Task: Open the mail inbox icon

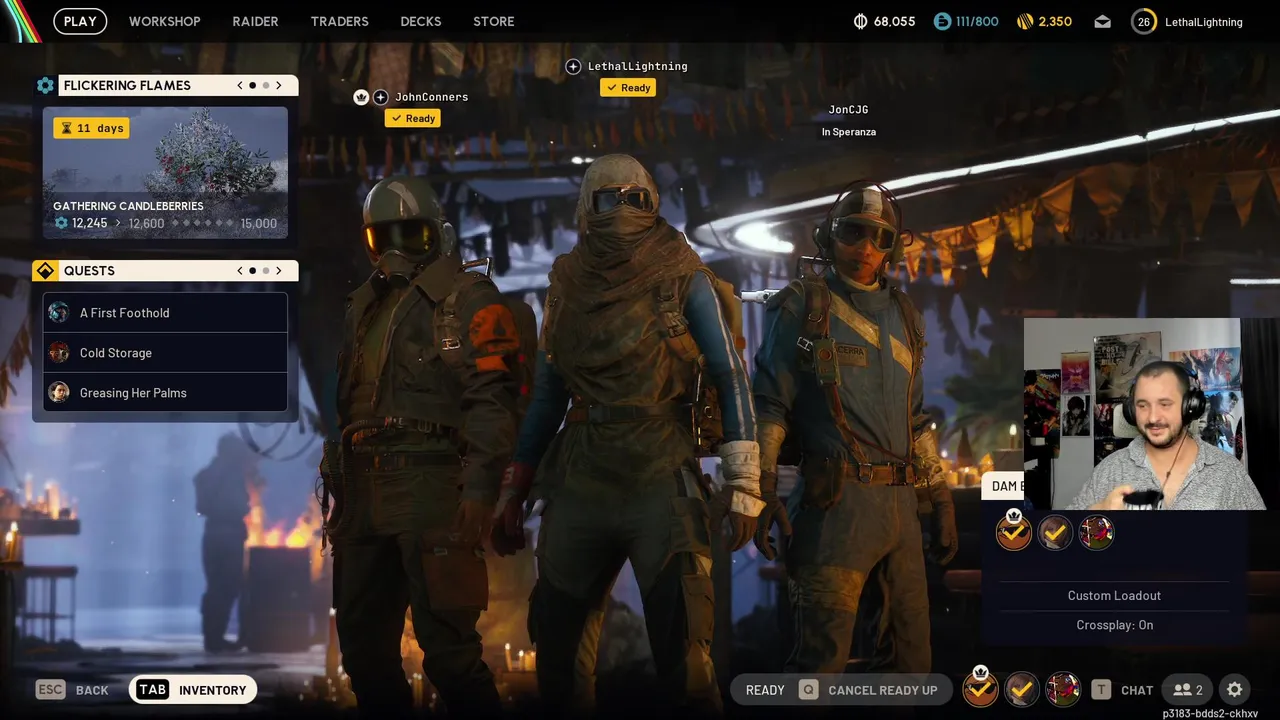Action: (x=1102, y=21)
